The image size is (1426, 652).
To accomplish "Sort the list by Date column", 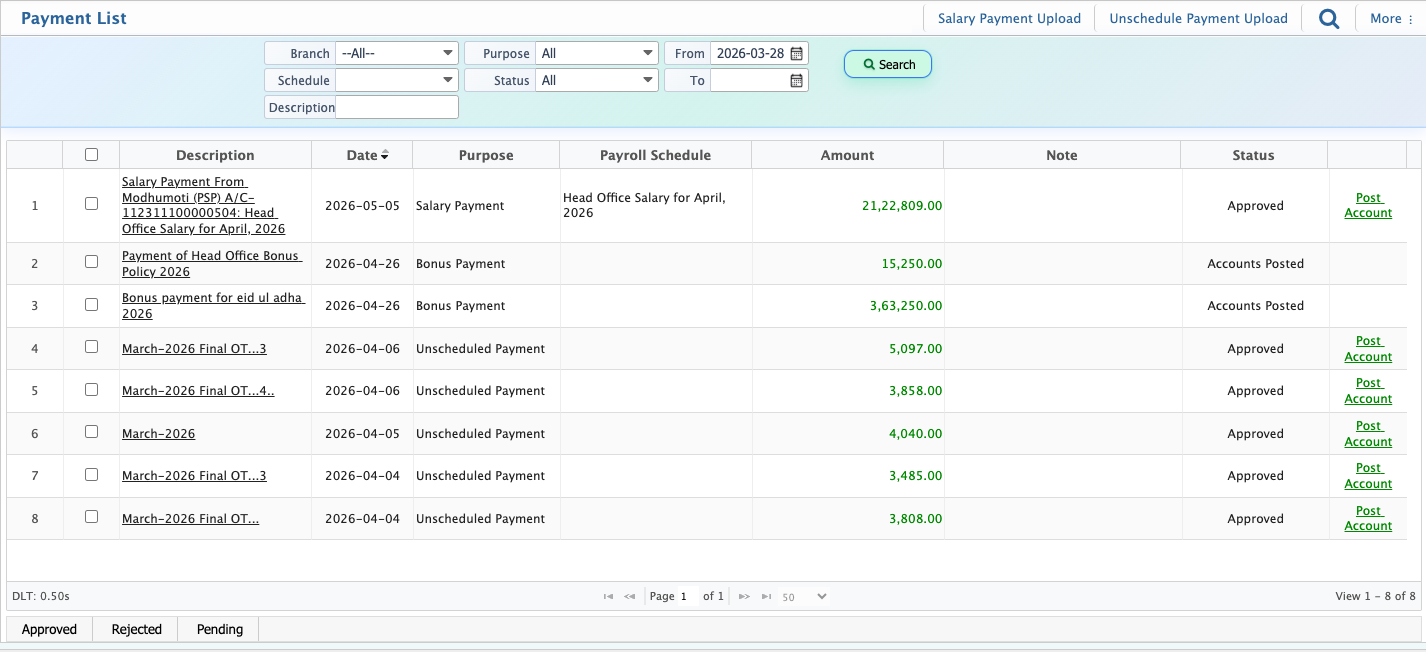I will click(x=362, y=155).
